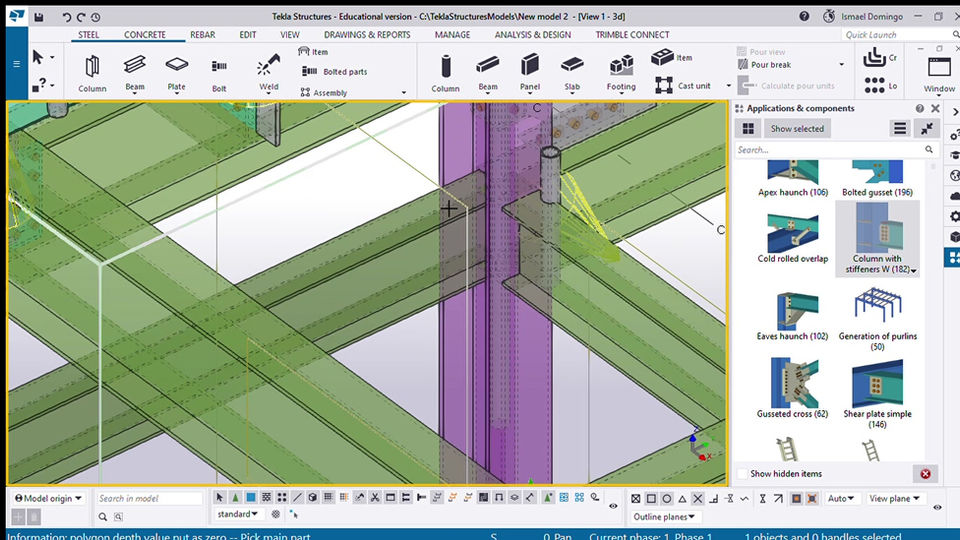Open the hamburger file menu
This screenshot has width=960, height=540.
[17, 64]
